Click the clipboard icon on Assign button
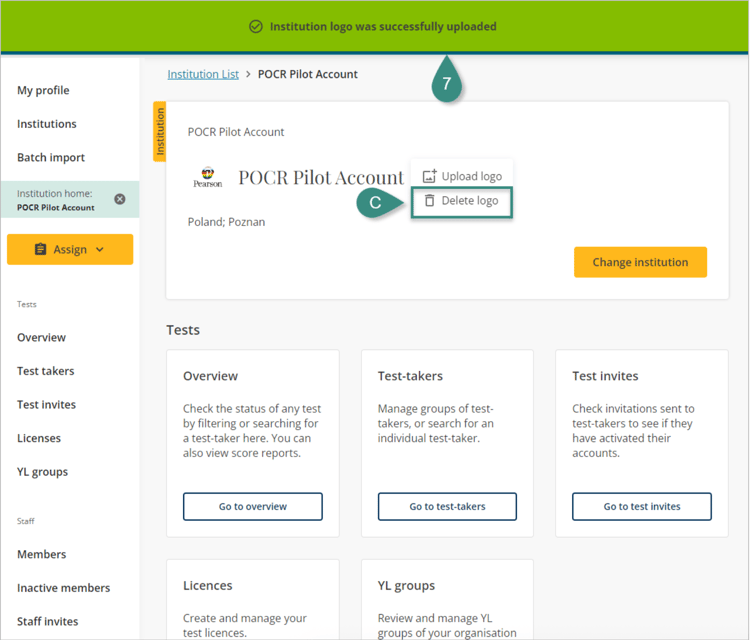The width and height of the screenshot is (750, 640). click(x=41, y=250)
